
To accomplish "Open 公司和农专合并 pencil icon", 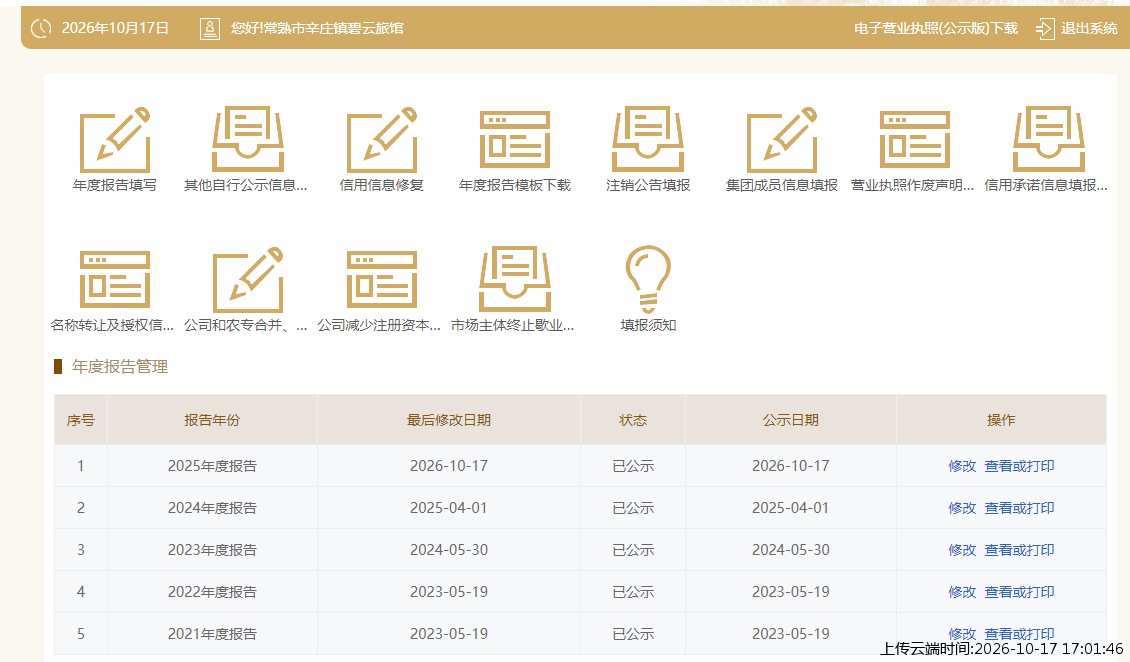I will tap(248, 279).
